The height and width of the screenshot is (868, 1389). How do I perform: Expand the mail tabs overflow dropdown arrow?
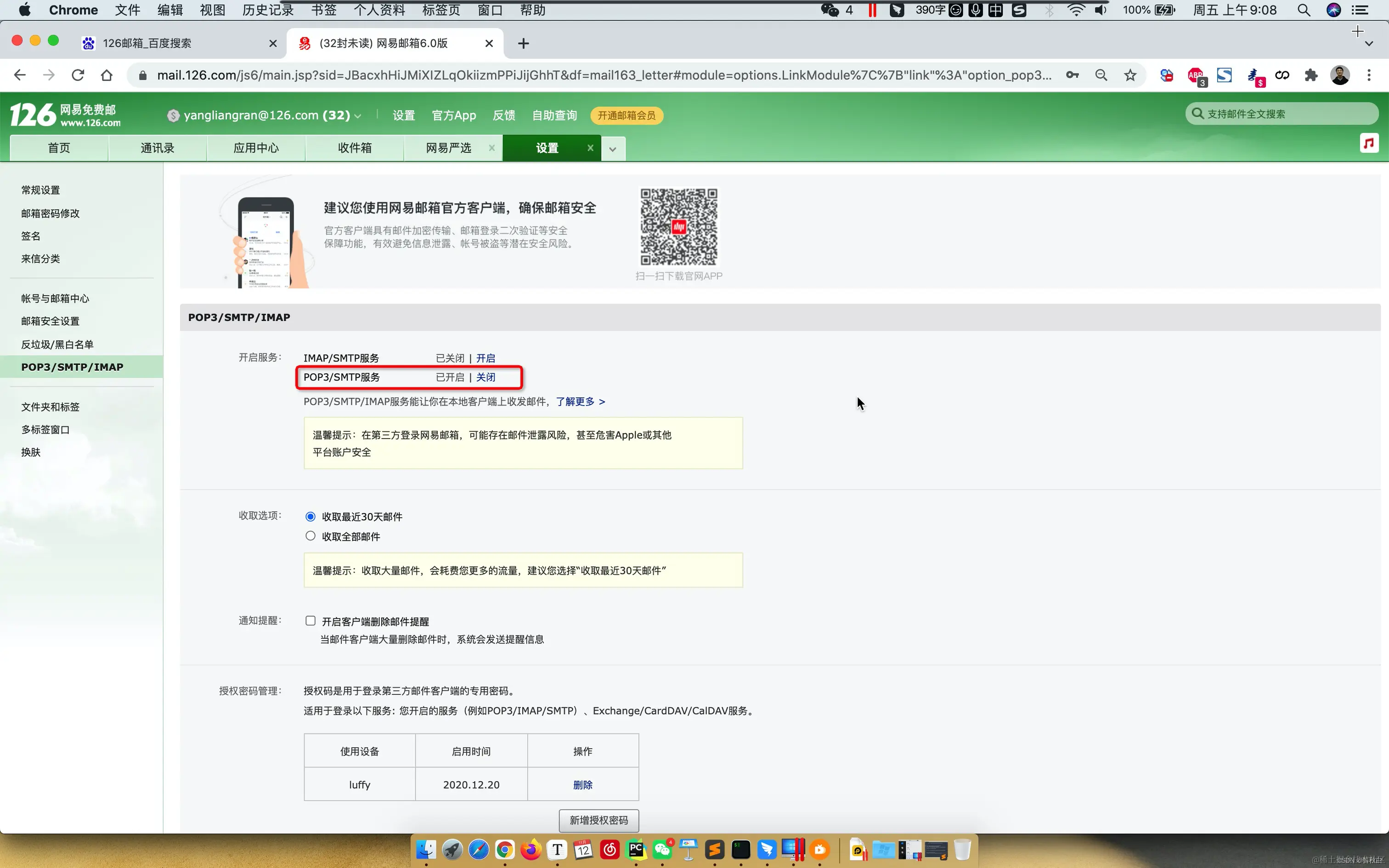(x=612, y=149)
